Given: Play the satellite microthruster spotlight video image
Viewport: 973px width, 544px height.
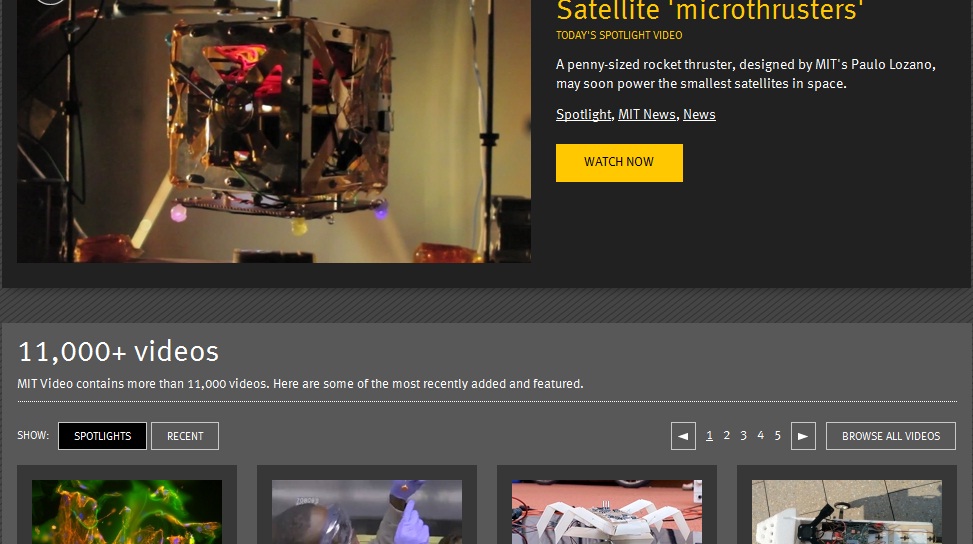Looking at the screenshot, I should click(274, 131).
